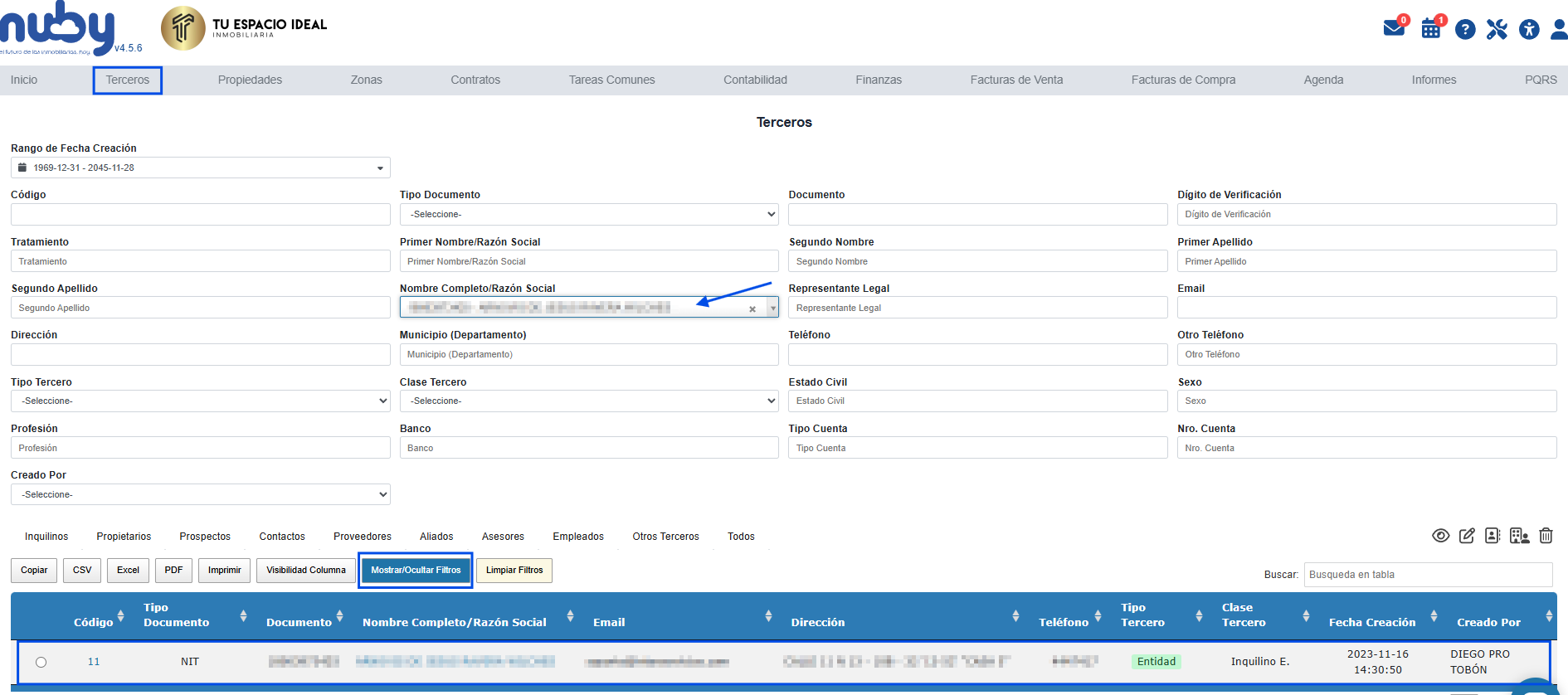Click the Busqueda en tabla search field
Screen dimensions: 1568x695
1427,575
